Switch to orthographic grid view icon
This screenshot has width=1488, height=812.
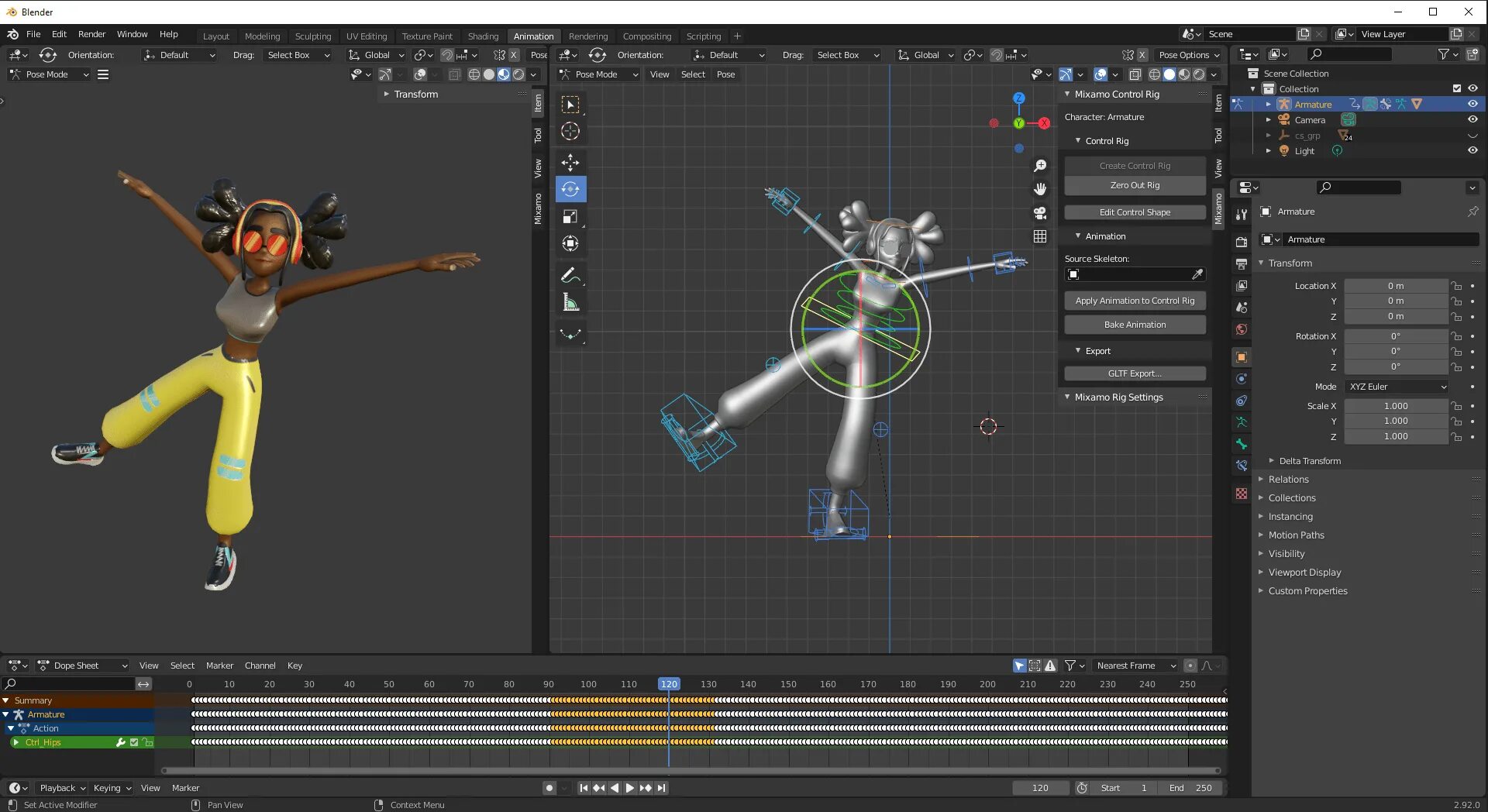coord(1040,236)
